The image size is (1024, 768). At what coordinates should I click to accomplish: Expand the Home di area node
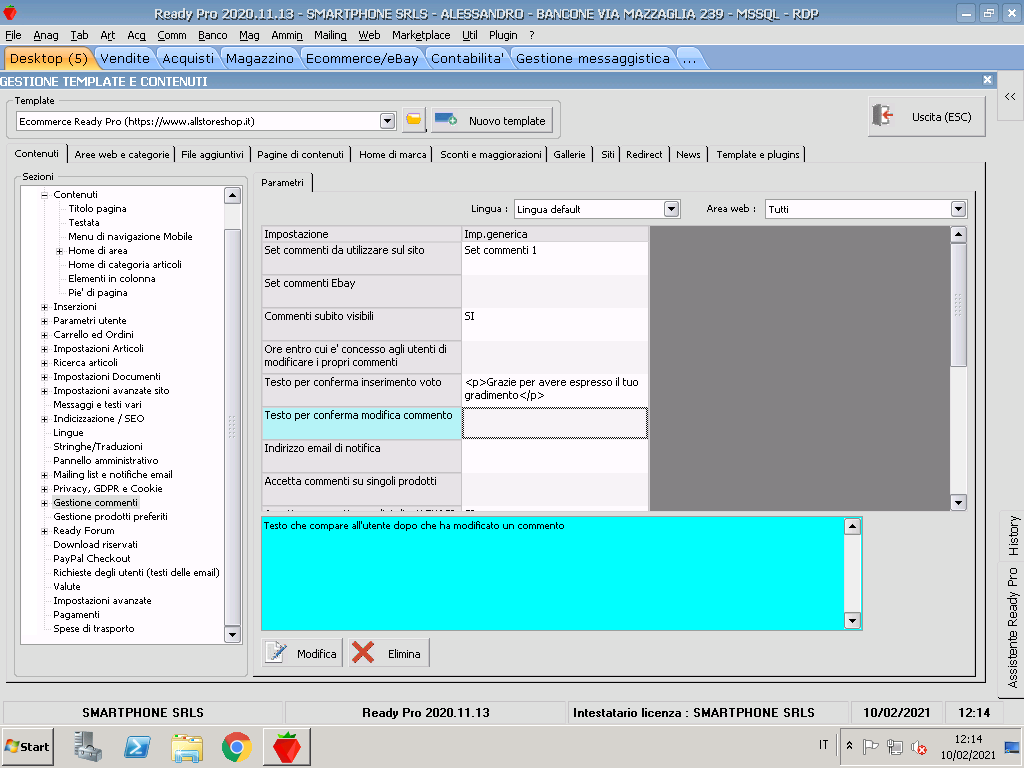(59, 251)
